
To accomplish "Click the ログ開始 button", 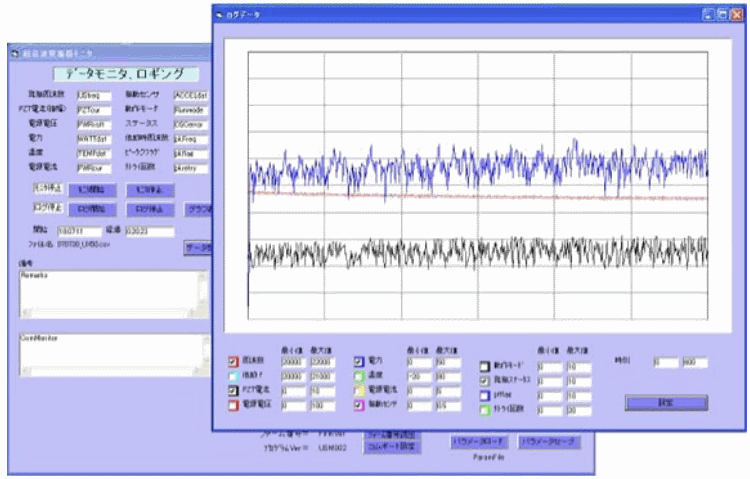I will point(92,209).
